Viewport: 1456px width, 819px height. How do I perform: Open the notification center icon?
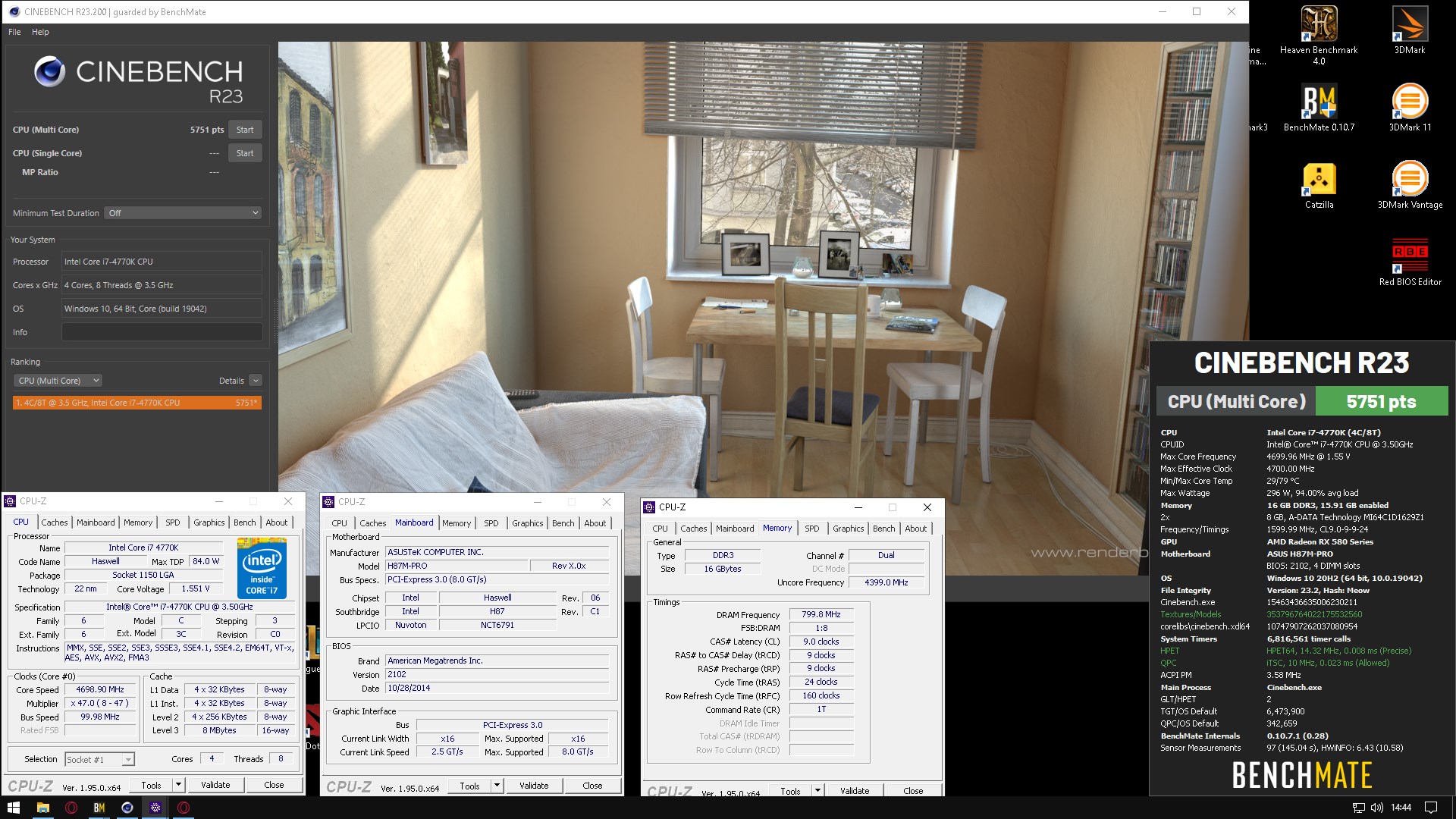coord(1430,808)
